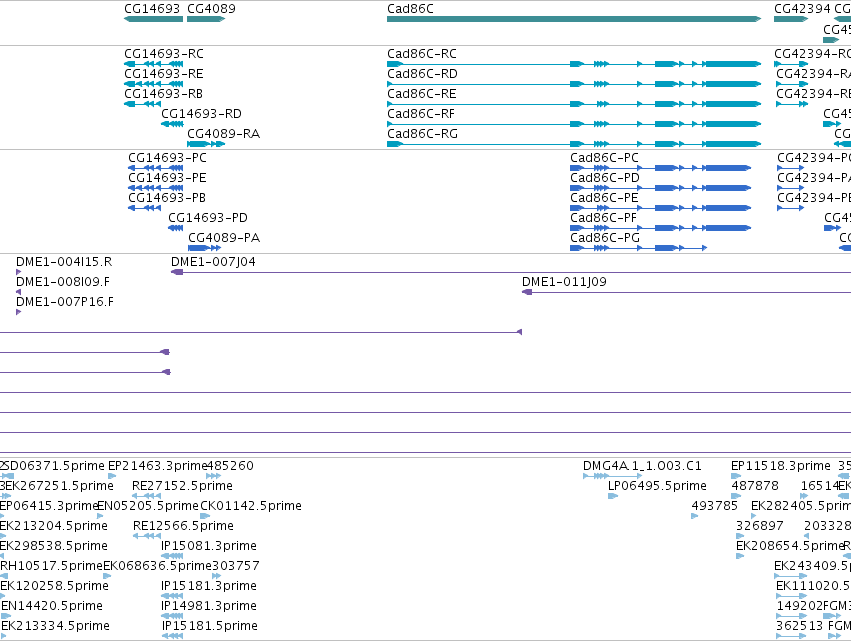Click the Cad86C gene name label
This screenshot has height=641, width=851.
coord(410,9)
